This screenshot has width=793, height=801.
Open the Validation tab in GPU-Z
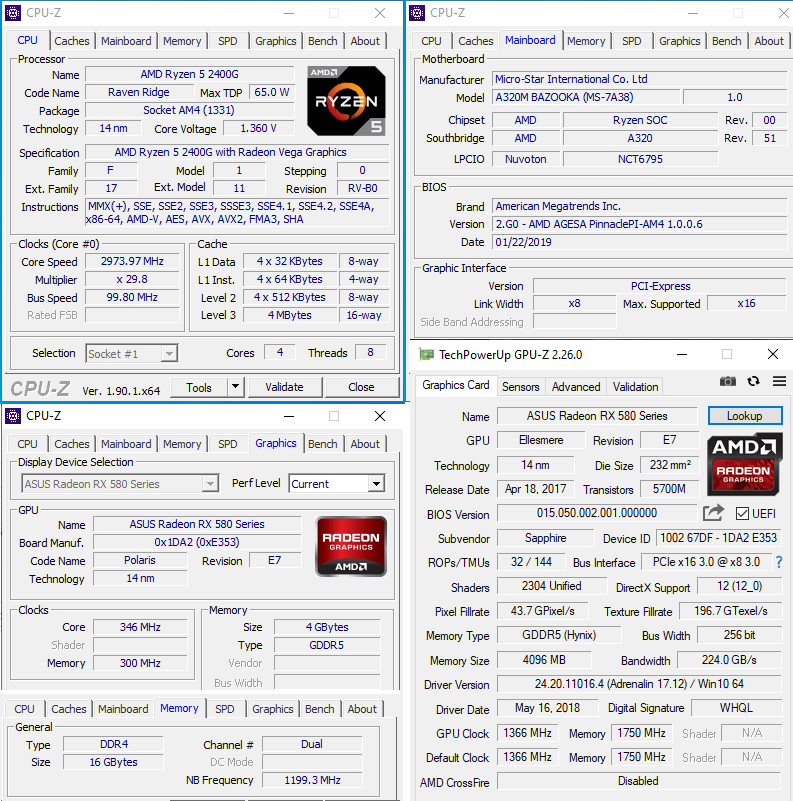635,387
